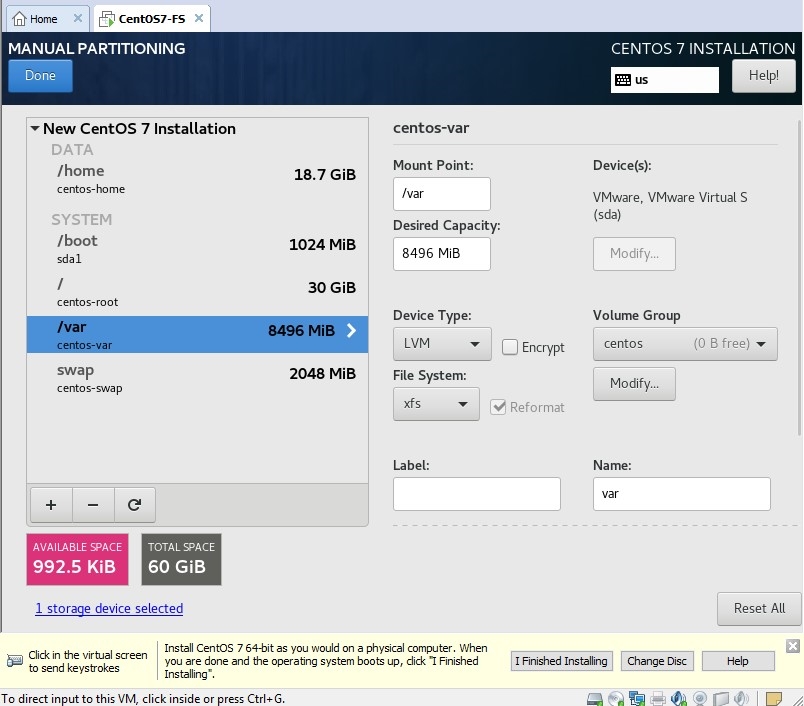The image size is (804, 706).
Task: Click the reload storage configuration icon
Action: point(134,505)
